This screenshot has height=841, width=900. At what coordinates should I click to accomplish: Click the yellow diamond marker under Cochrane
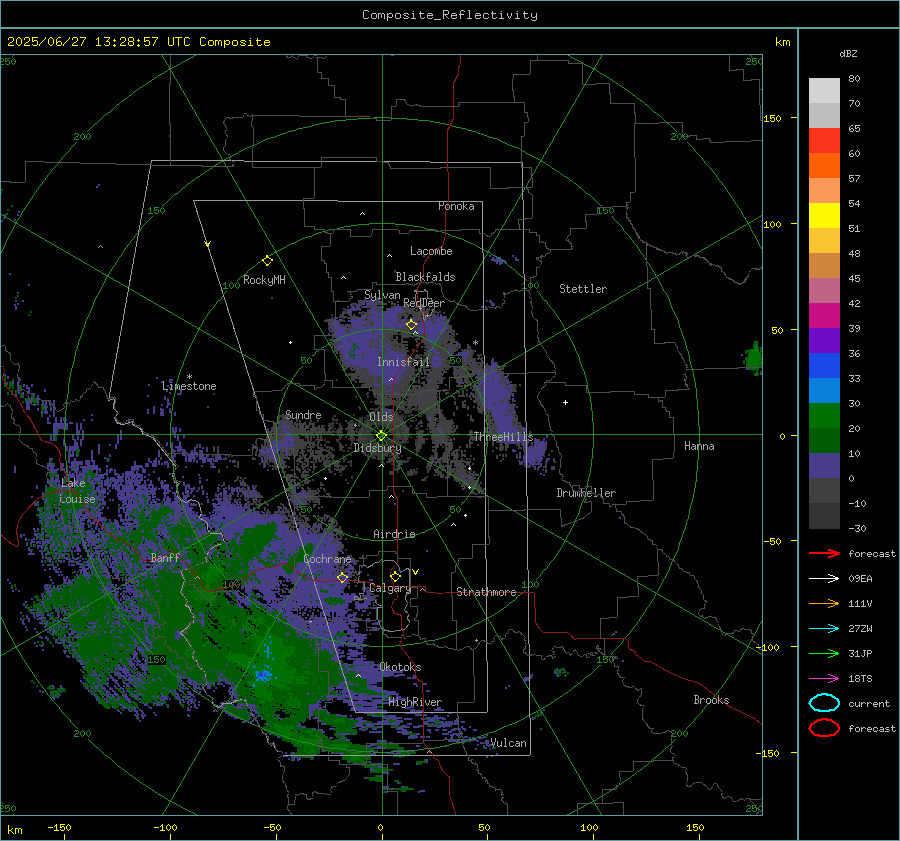[x=342, y=577]
